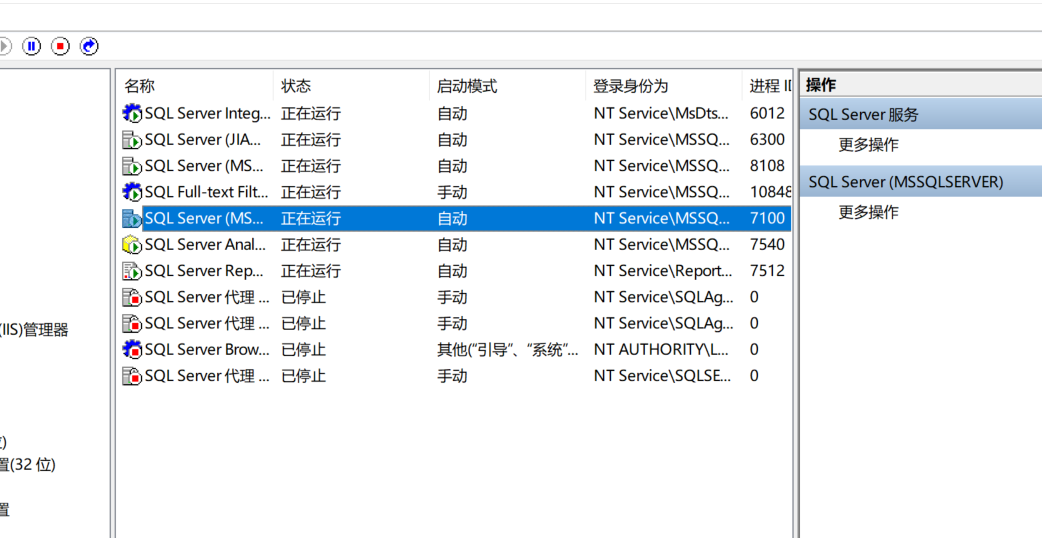Select the SQL Server Brow... service name
The image size is (1042, 538).
tap(207, 349)
